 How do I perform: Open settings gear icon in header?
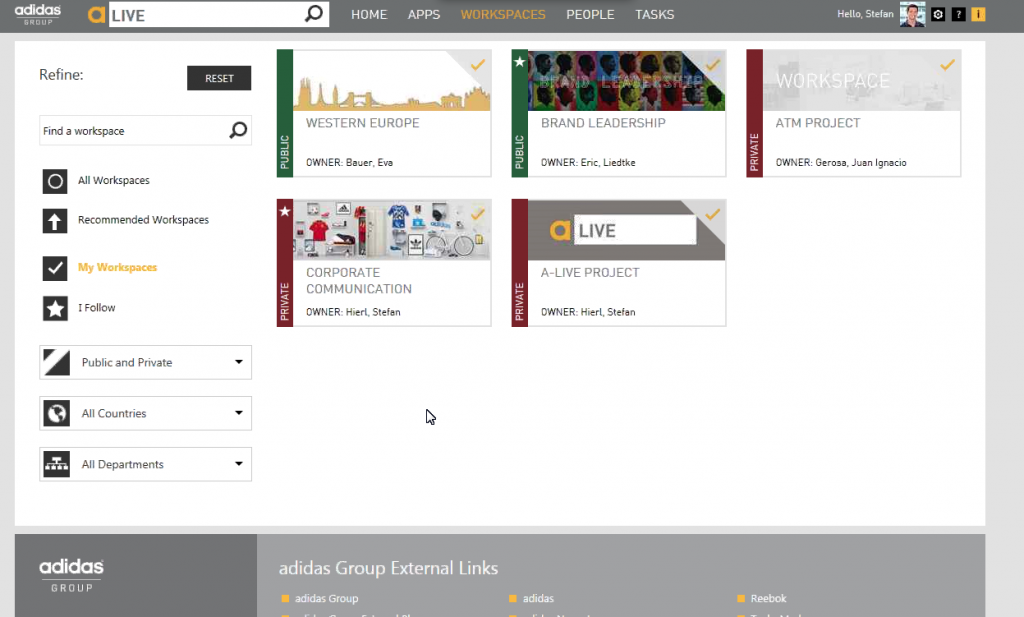937,14
